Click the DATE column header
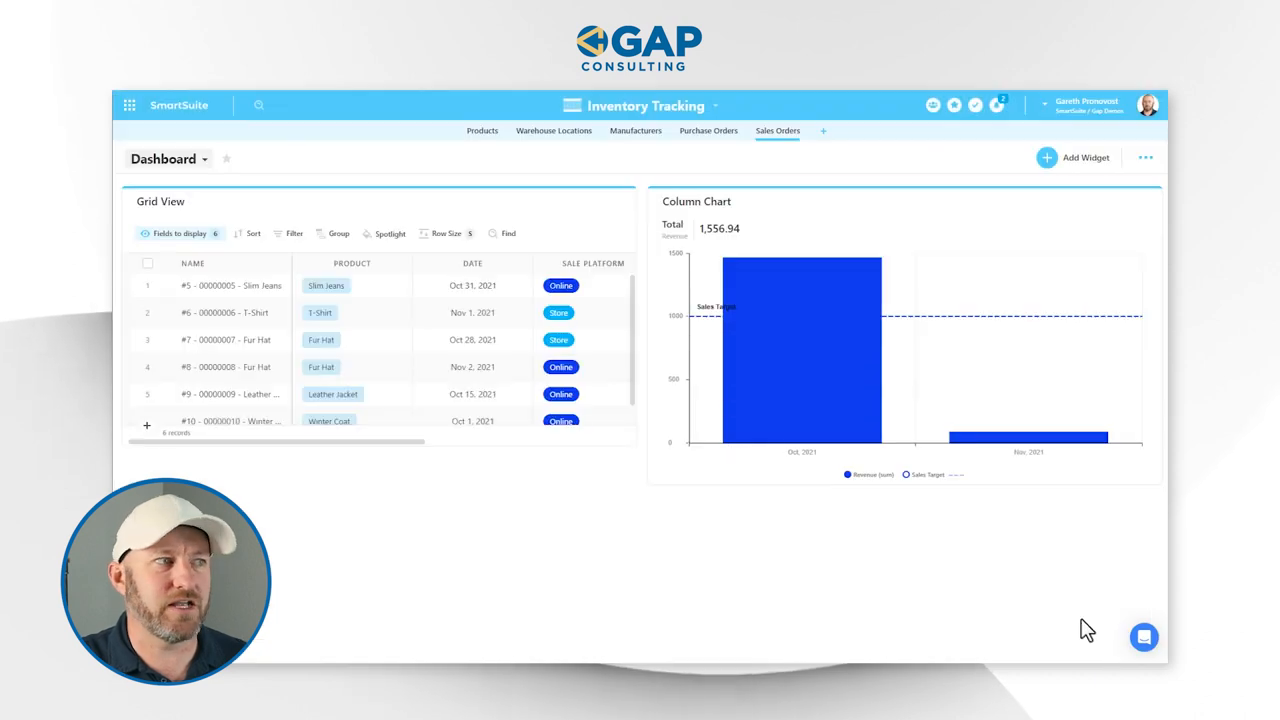This screenshot has width=1280, height=720. 473,264
